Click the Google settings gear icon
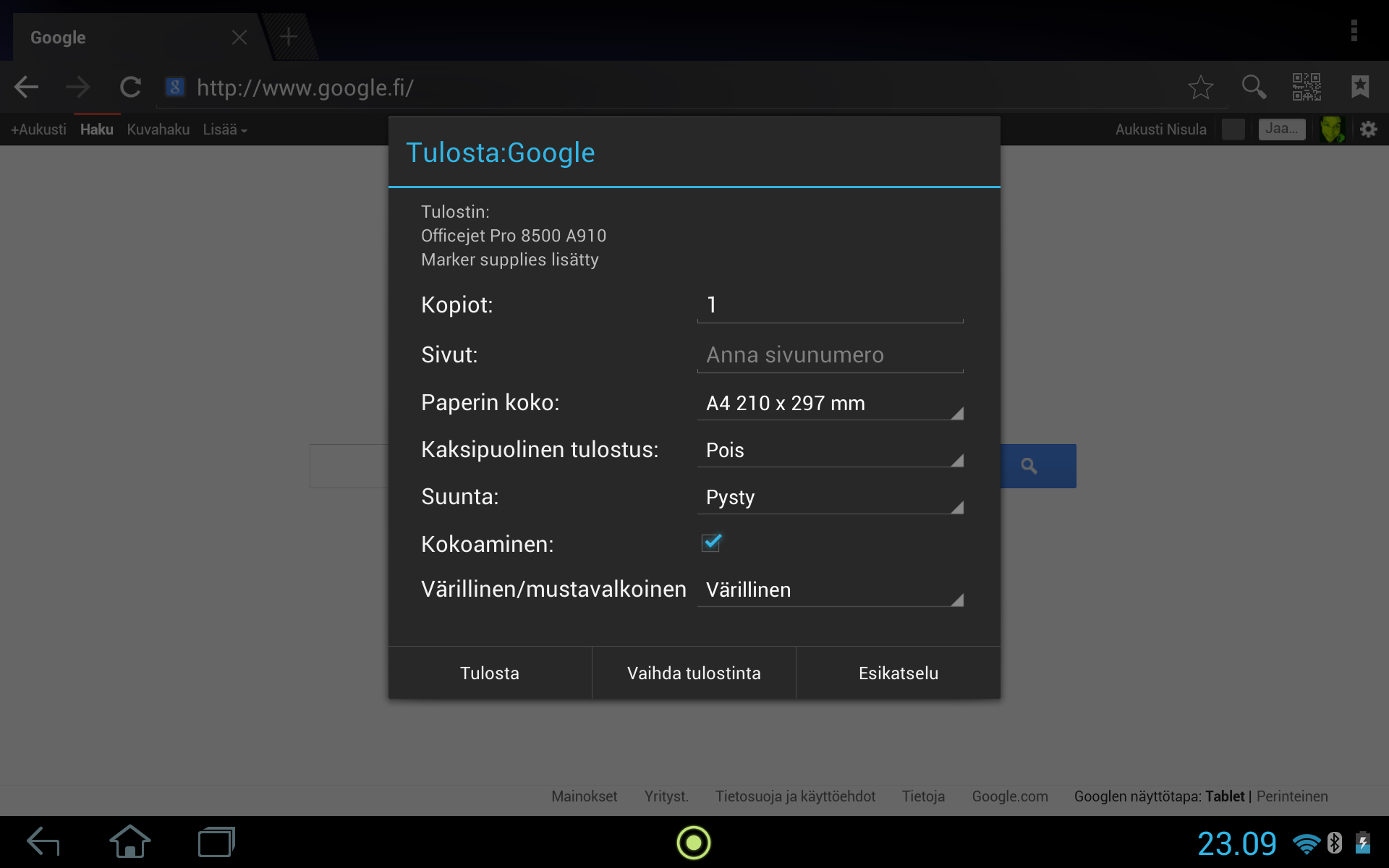This screenshot has height=868, width=1389. [x=1368, y=129]
